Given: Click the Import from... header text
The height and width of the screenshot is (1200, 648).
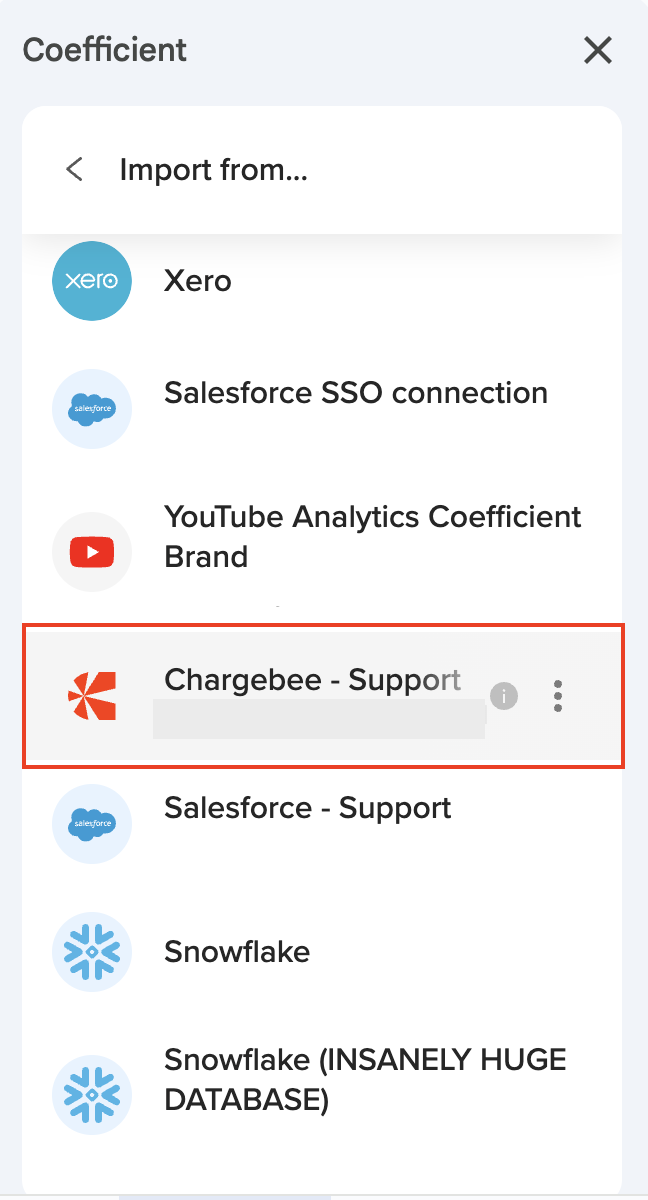Looking at the screenshot, I should (213, 170).
